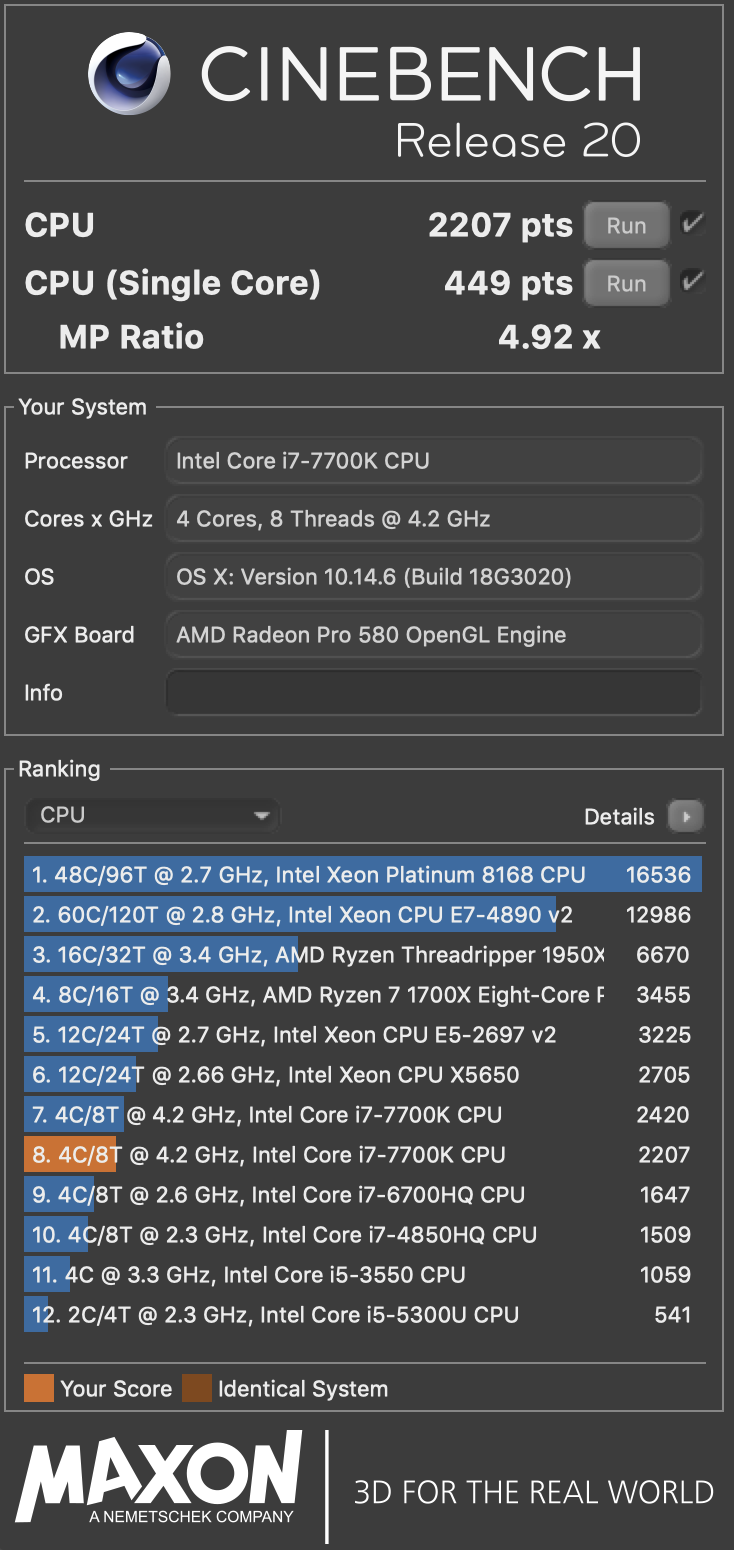Click the Details label in Ranking
Viewport: 734px width, 1550px height.
tap(619, 817)
